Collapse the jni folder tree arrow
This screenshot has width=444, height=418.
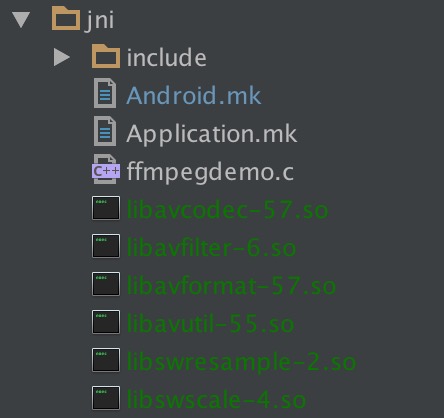point(21,20)
